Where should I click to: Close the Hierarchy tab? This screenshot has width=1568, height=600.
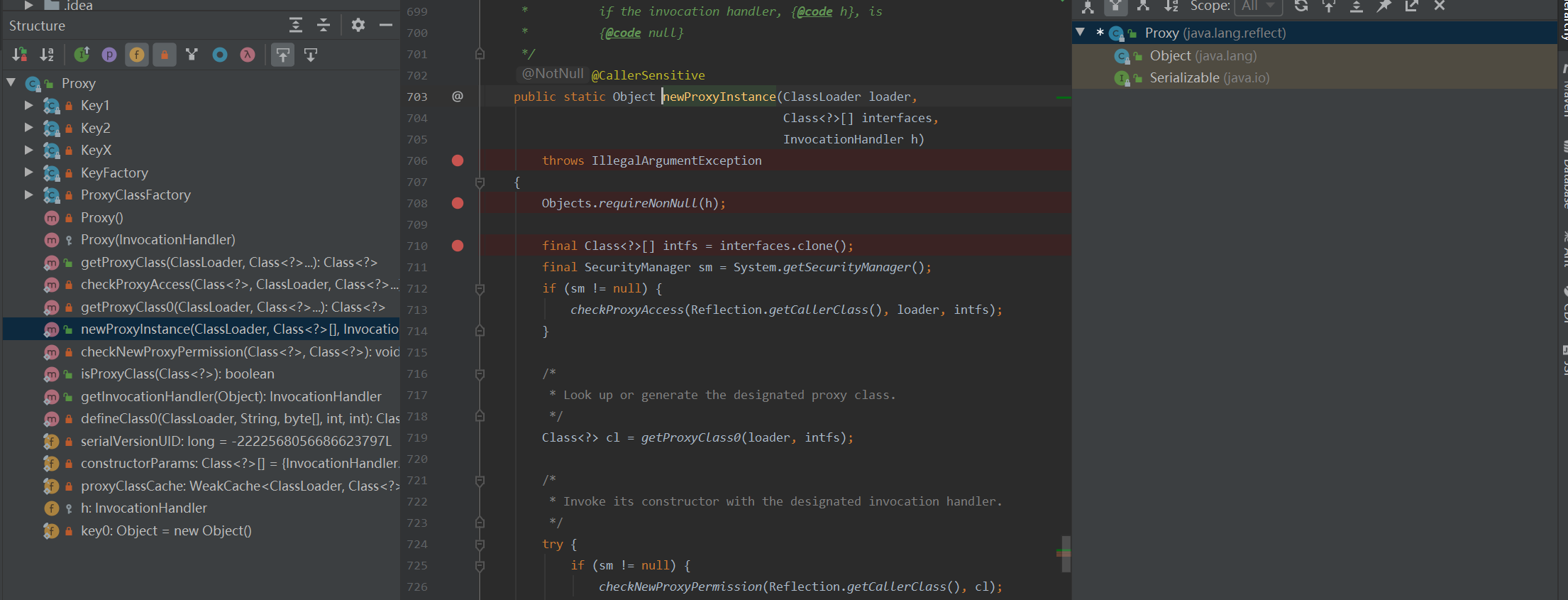(1440, 6)
